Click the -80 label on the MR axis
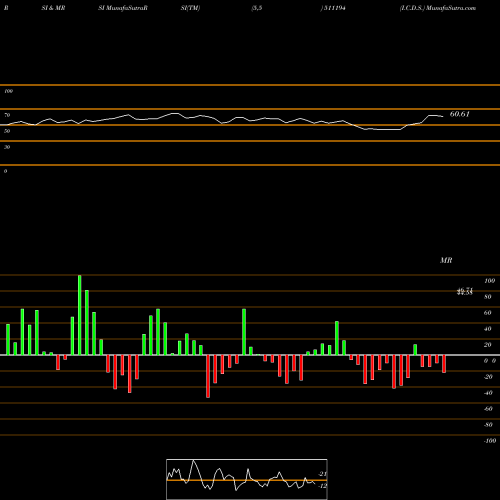This screenshot has height=500, width=500. click(488, 425)
